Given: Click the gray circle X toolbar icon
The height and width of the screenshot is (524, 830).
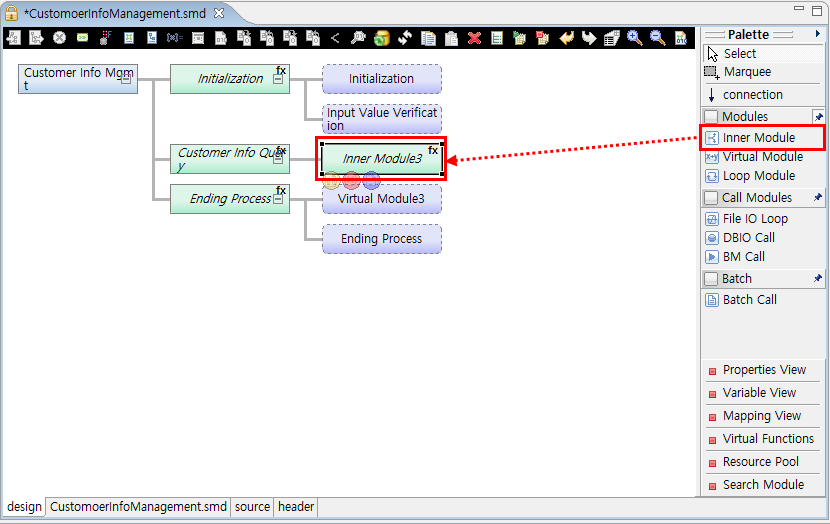Looking at the screenshot, I should click(x=59, y=38).
